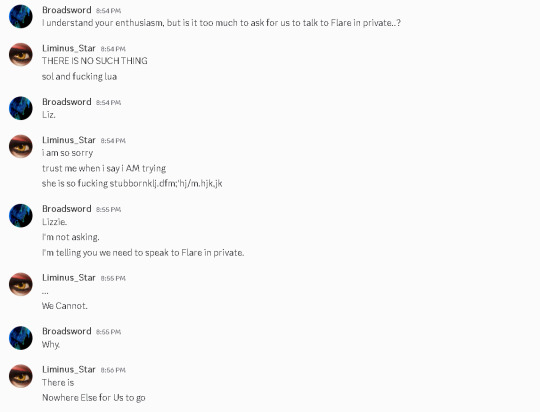Click Liminus_Star's avatar beside "i am so sorry"
The width and height of the screenshot is (540, 412).
coord(21,146)
